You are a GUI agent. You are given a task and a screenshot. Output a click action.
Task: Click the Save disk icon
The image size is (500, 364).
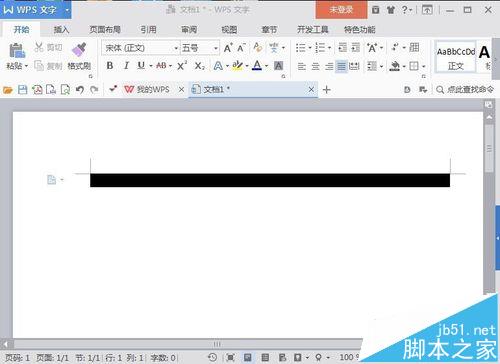pos(22,90)
